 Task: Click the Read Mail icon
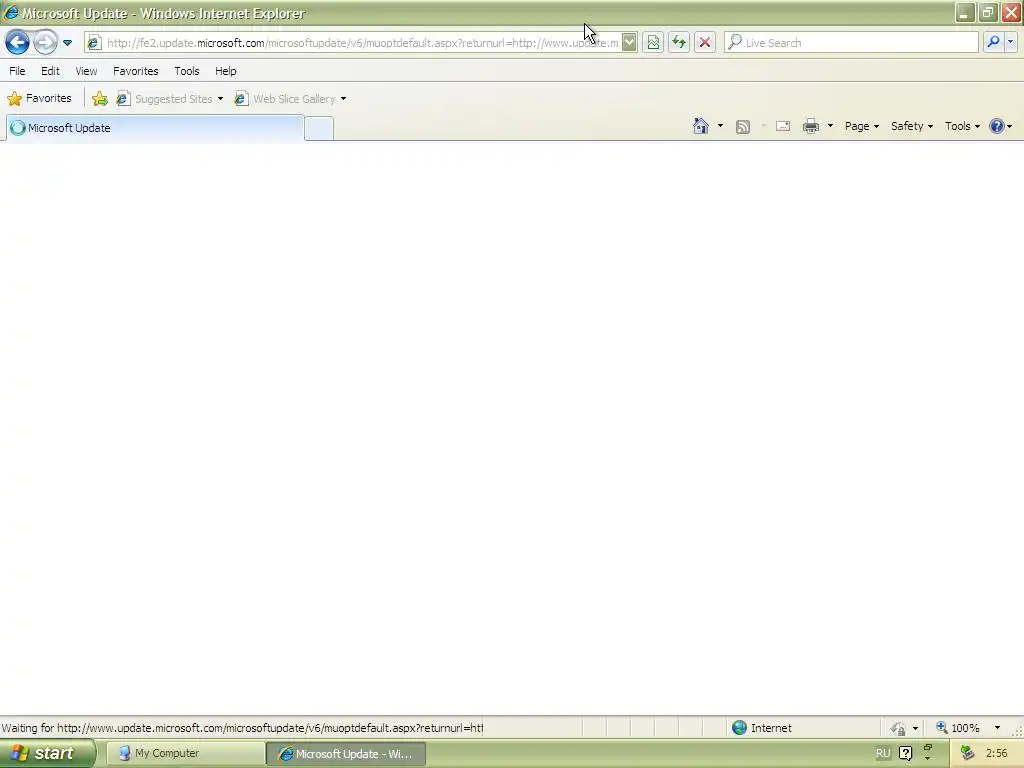[x=783, y=126]
